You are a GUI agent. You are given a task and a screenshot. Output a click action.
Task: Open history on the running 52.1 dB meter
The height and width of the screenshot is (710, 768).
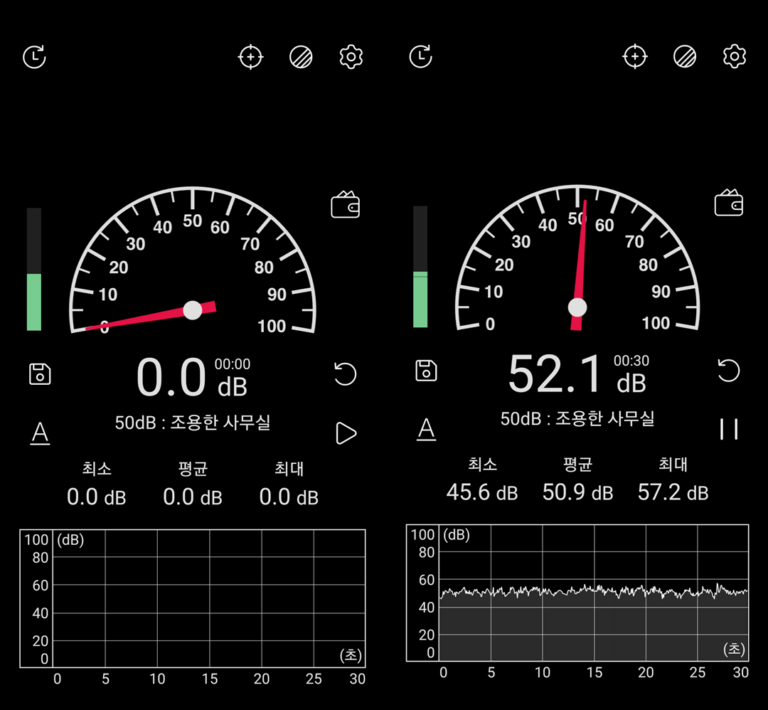(x=421, y=56)
